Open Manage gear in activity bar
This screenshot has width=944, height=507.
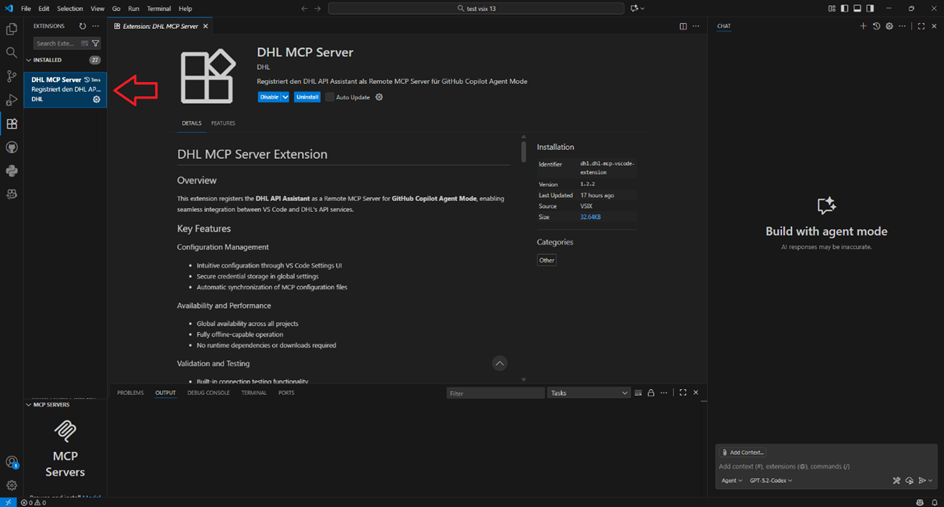11,485
